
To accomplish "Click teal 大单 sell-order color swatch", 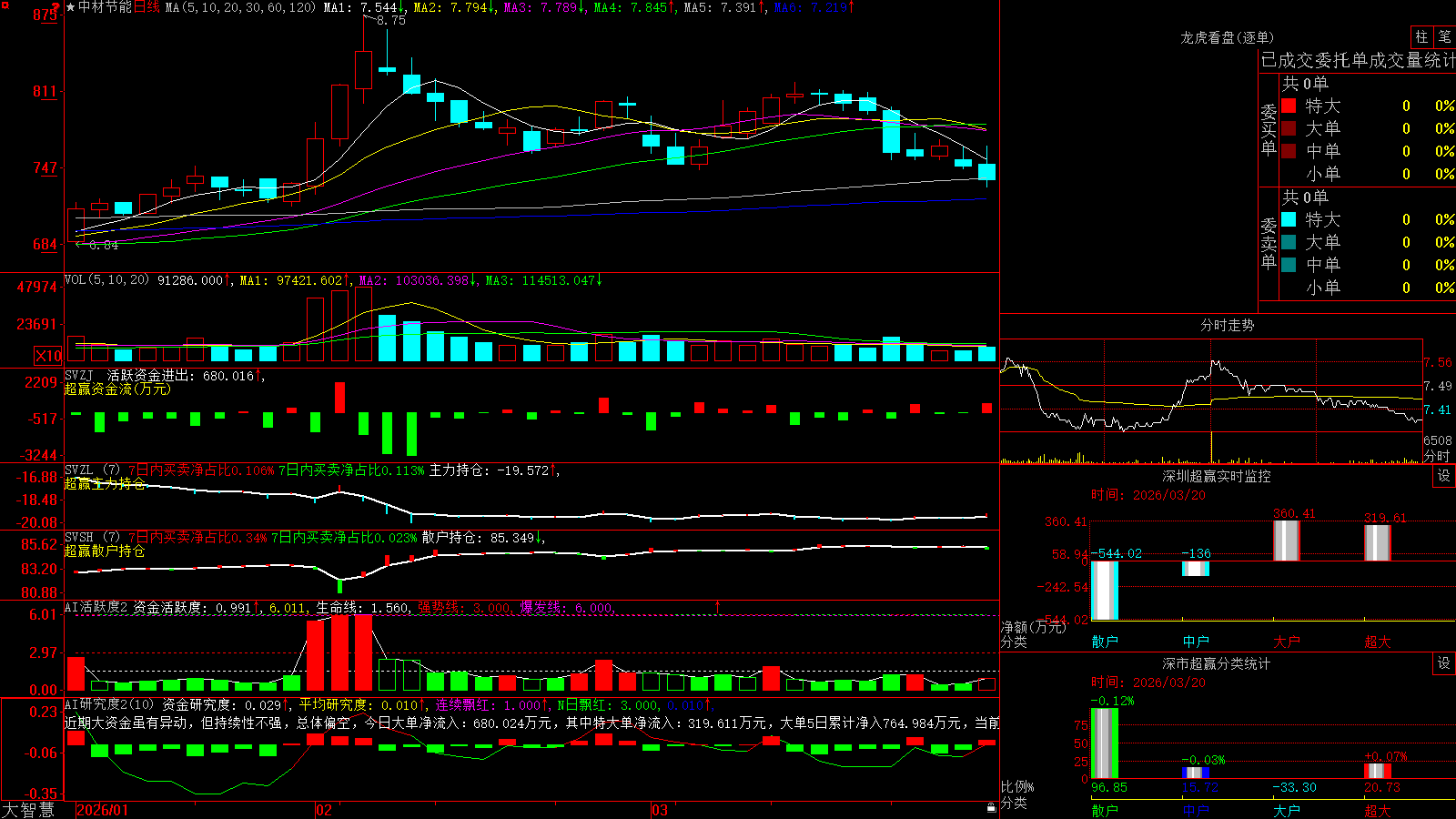I will [x=1289, y=242].
